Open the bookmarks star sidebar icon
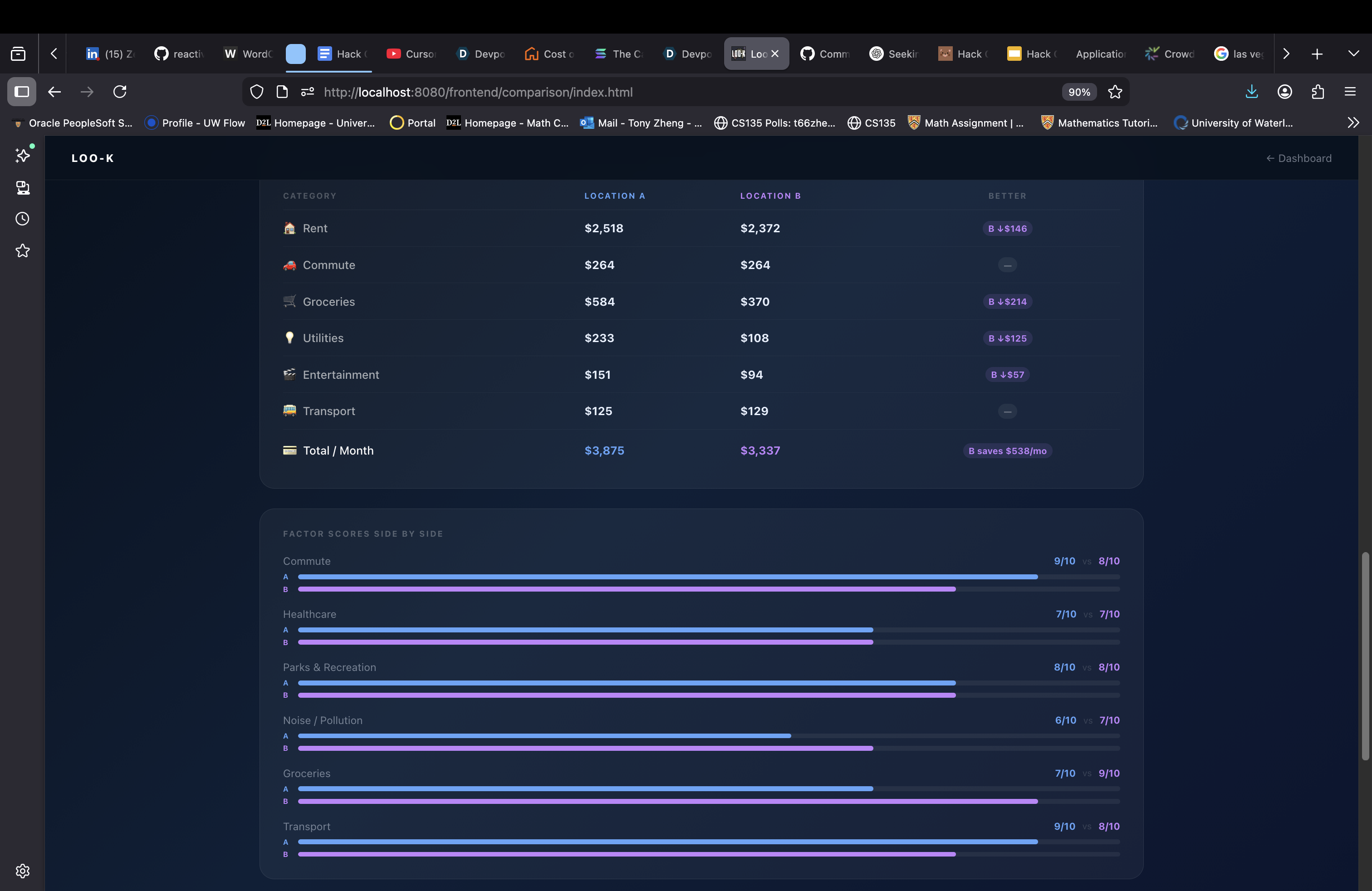 click(23, 251)
